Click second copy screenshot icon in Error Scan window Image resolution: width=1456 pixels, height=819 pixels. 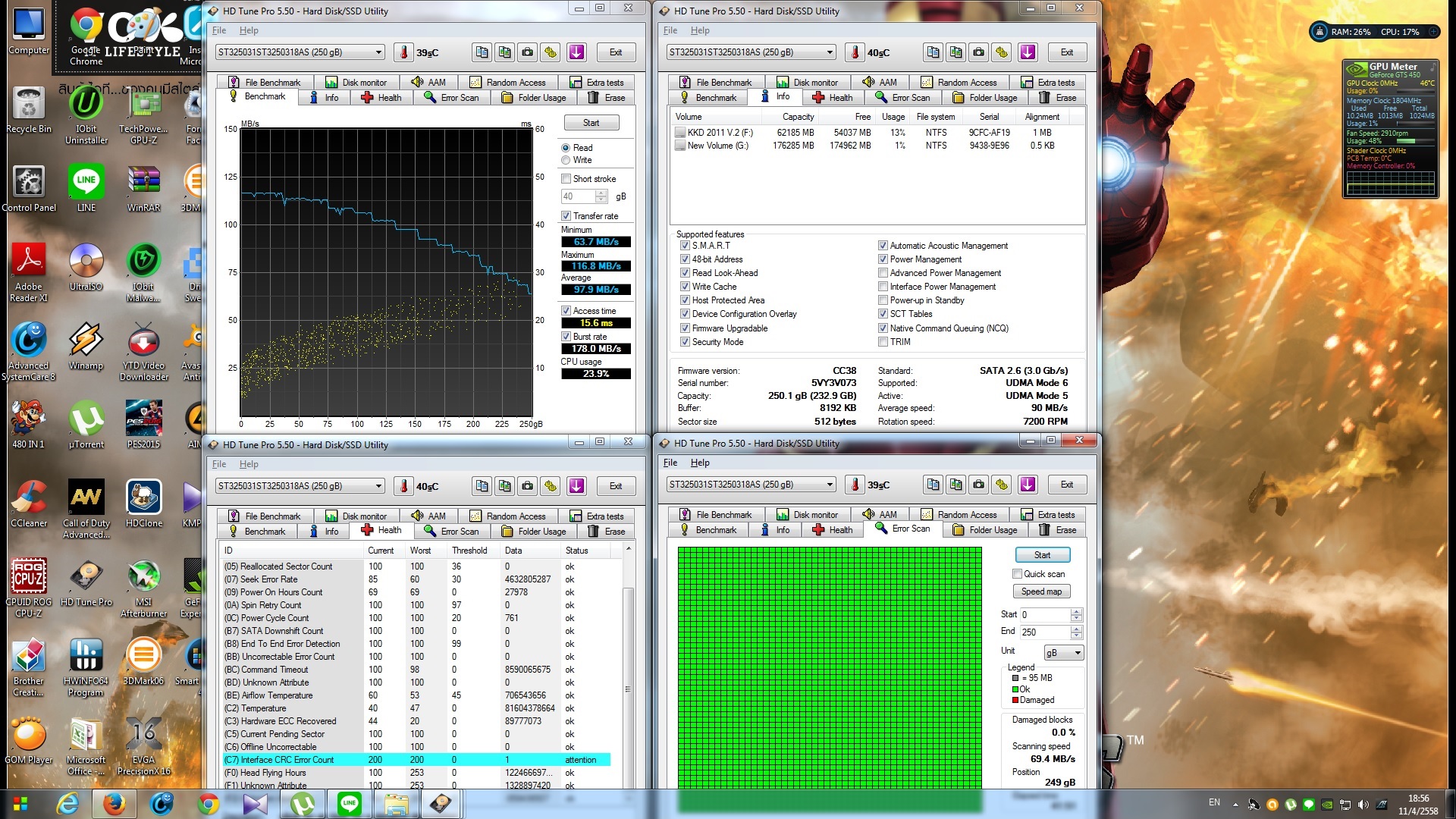click(x=956, y=485)
